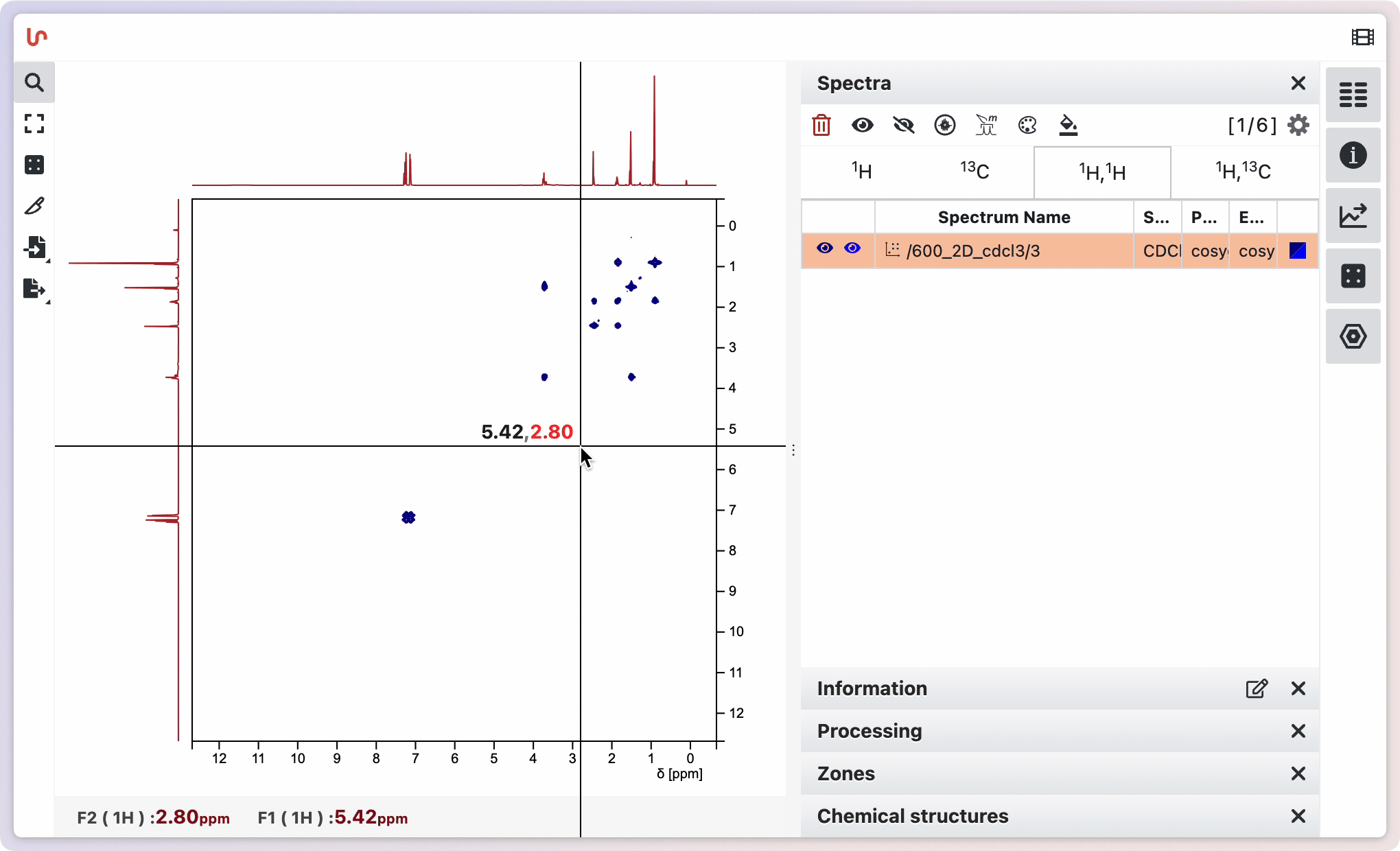1400x851 pixels.
Task: Click the full zoom out icon
Action: pos(34,124)
